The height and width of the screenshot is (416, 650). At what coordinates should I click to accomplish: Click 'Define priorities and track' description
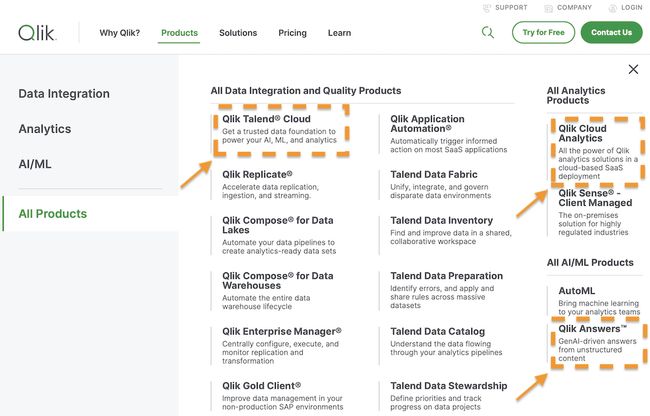[x=435, y=402]
